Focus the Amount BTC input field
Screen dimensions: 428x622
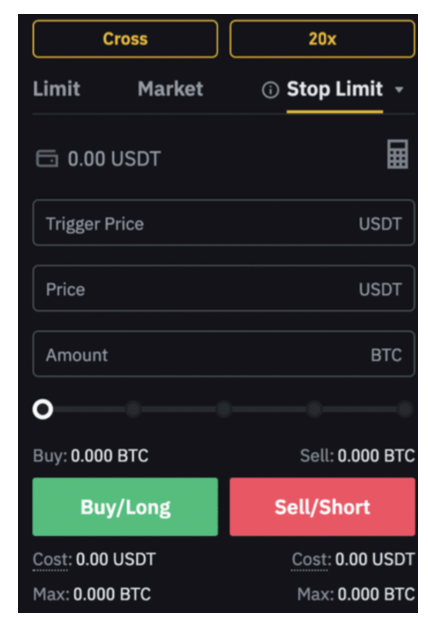(224, 354)
